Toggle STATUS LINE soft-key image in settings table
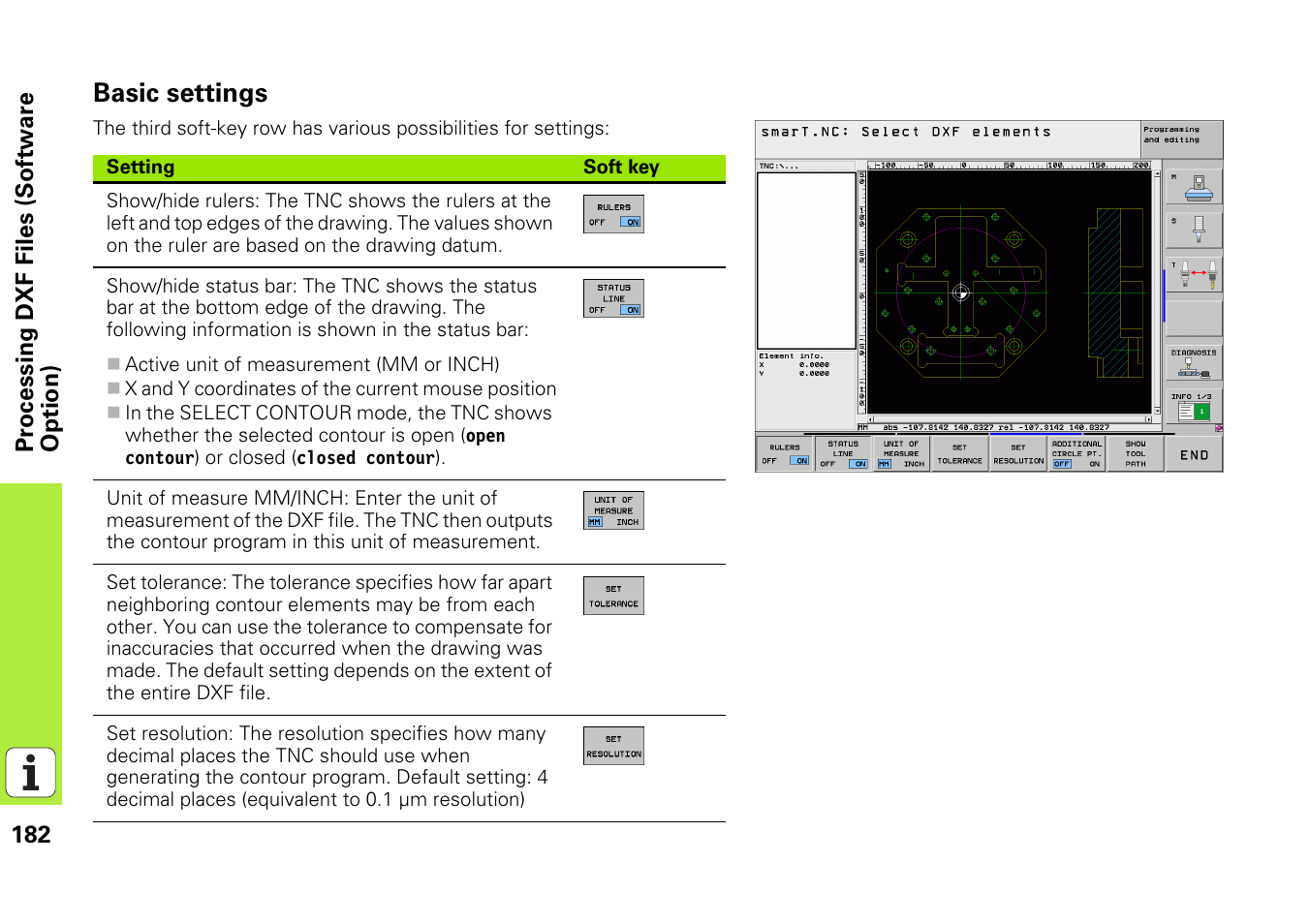This screenshot has width=1310, height=924. click(613, 298)
